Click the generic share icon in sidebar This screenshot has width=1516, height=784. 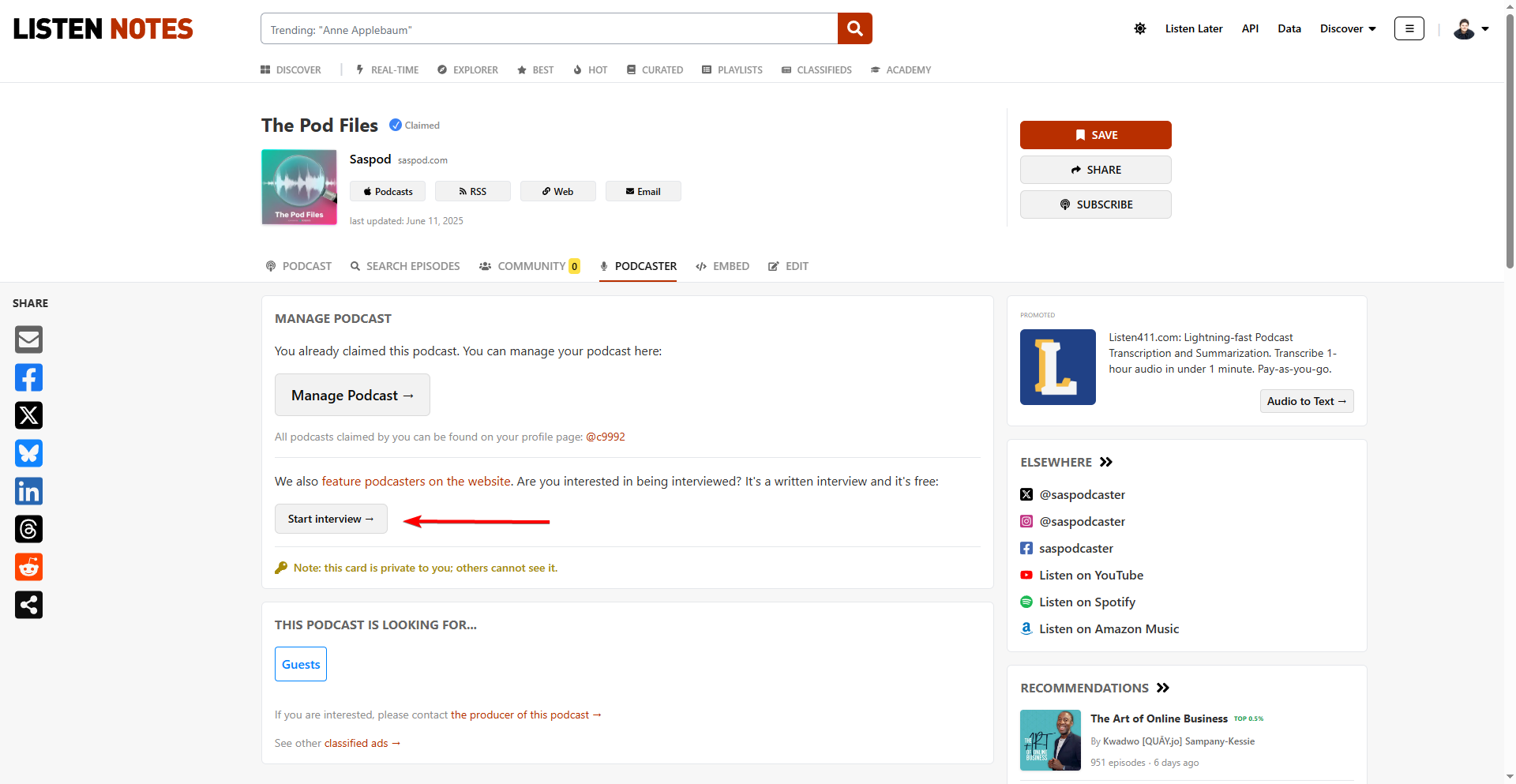pyautogui.click(x=29, y=605)
